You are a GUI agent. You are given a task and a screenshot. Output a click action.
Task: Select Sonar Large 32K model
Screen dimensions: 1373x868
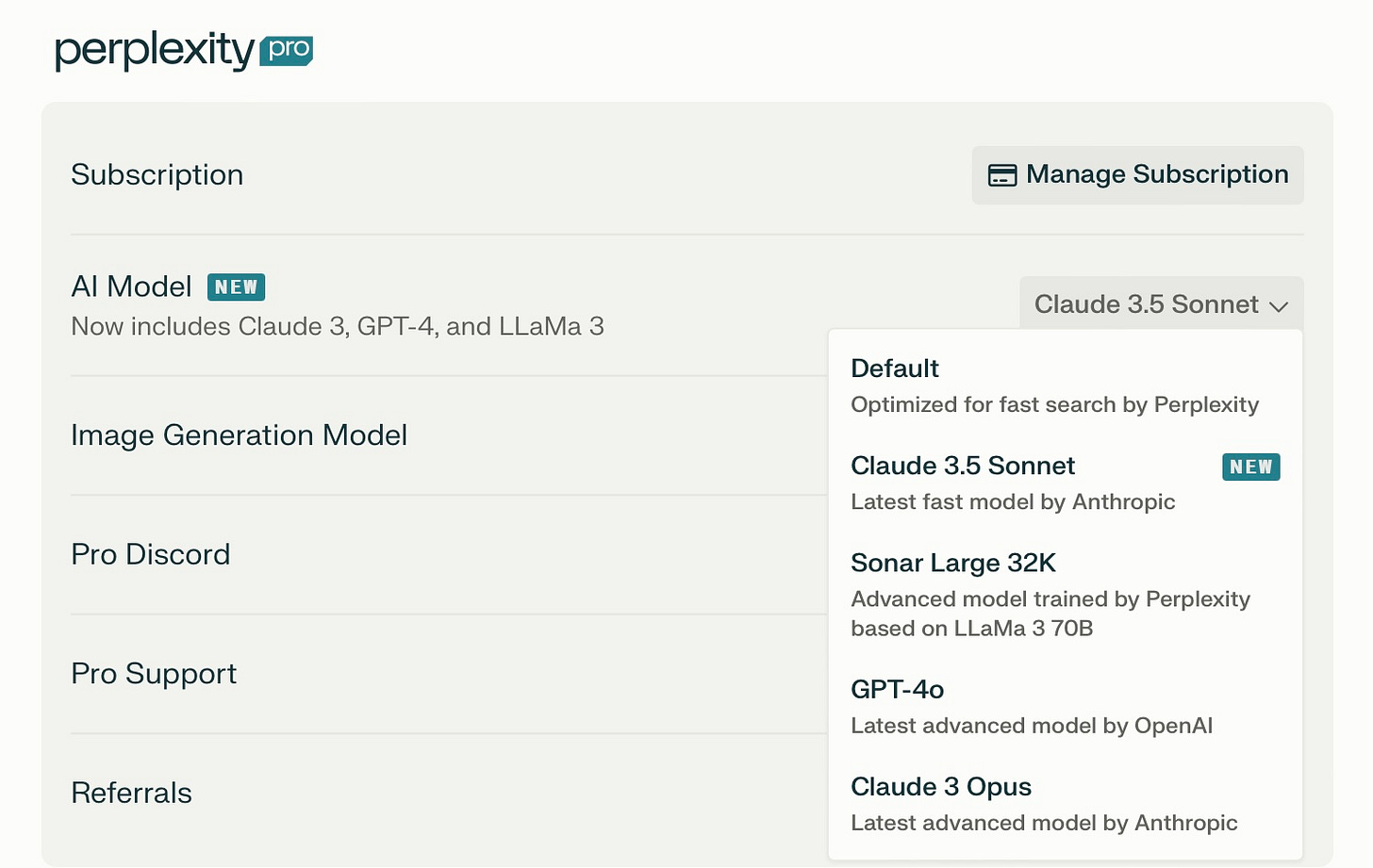1065,595
